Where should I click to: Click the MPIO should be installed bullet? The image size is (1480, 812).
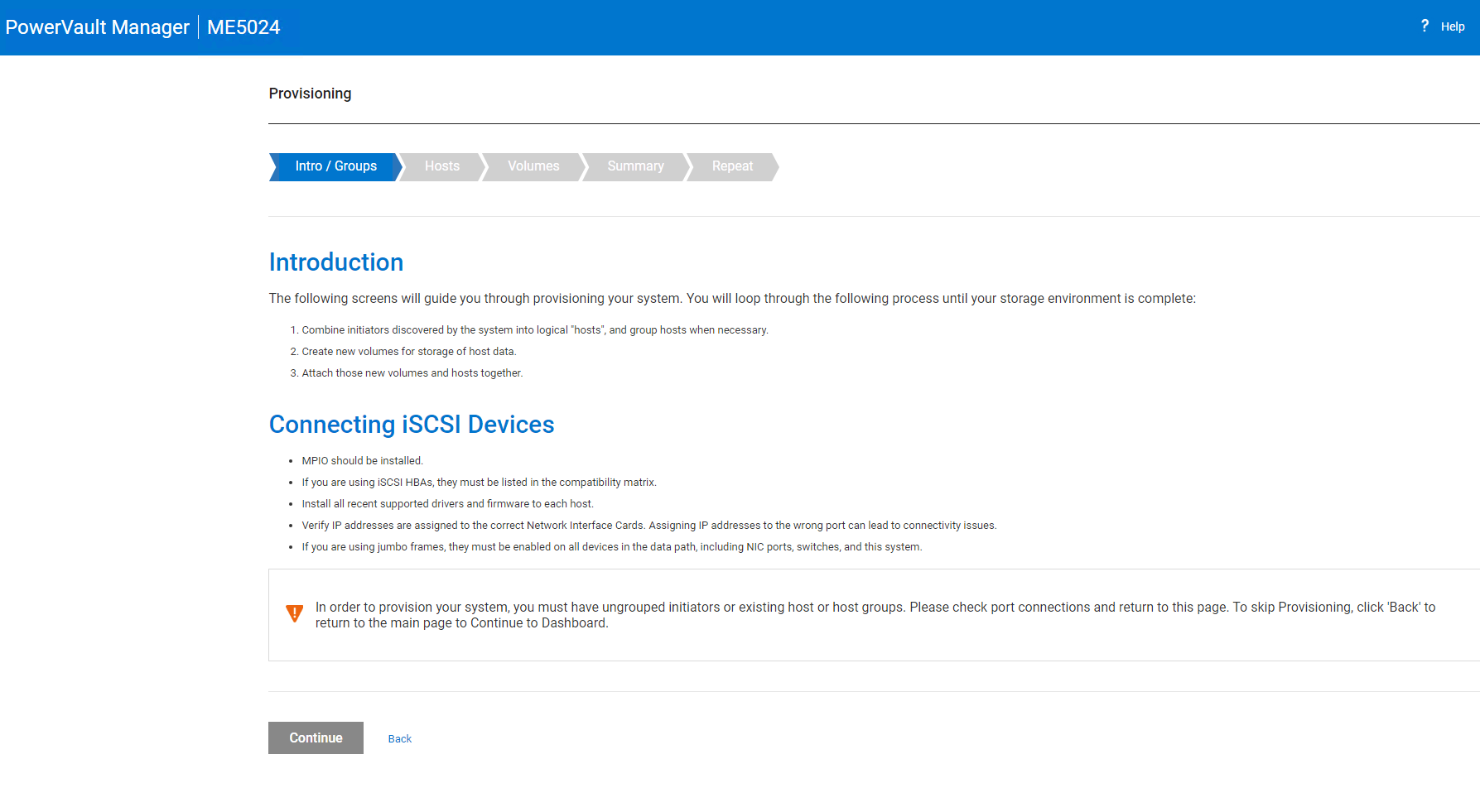pyautogui.click(x=362, y=461)
